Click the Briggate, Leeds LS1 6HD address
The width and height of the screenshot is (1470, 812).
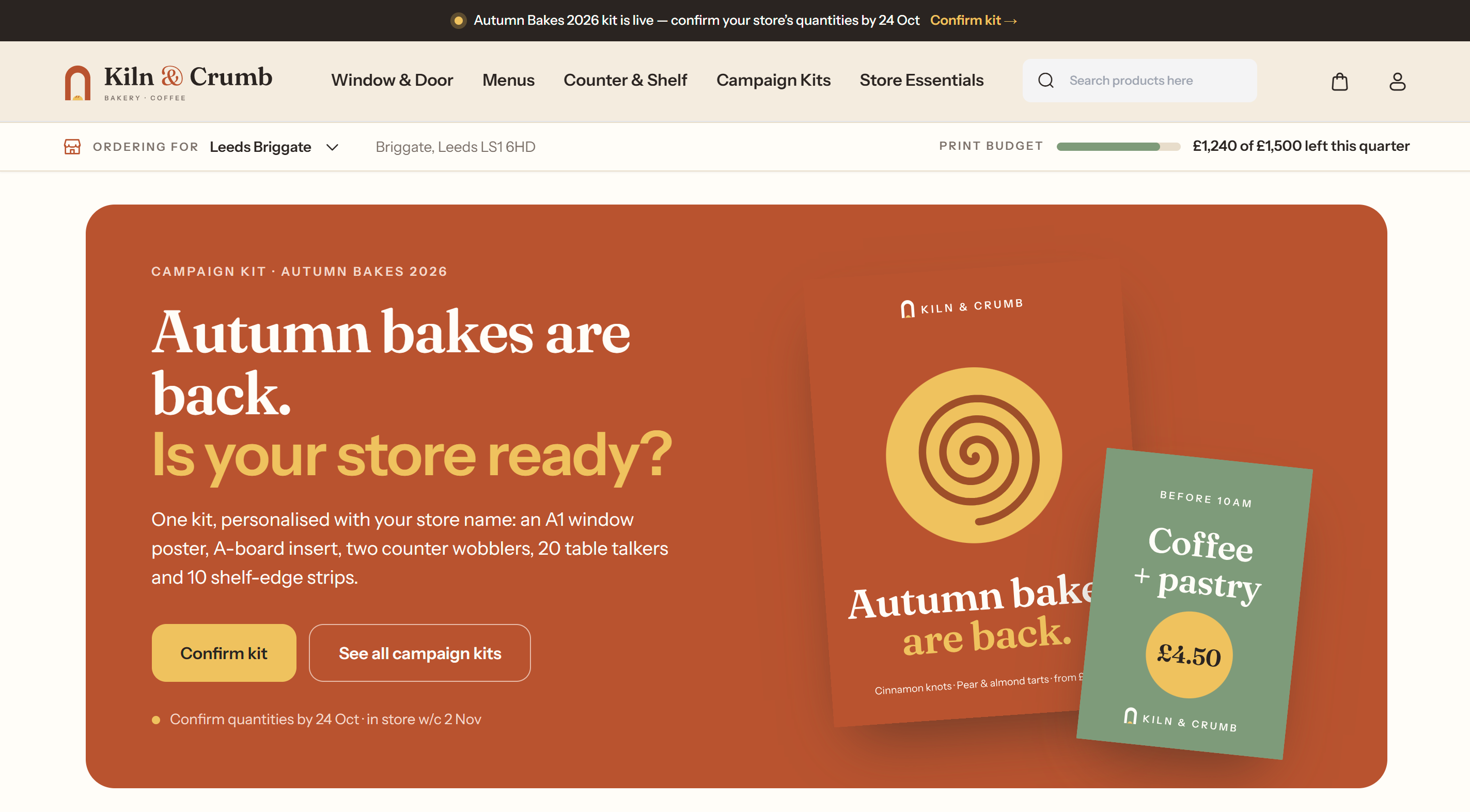coord(455,147)
